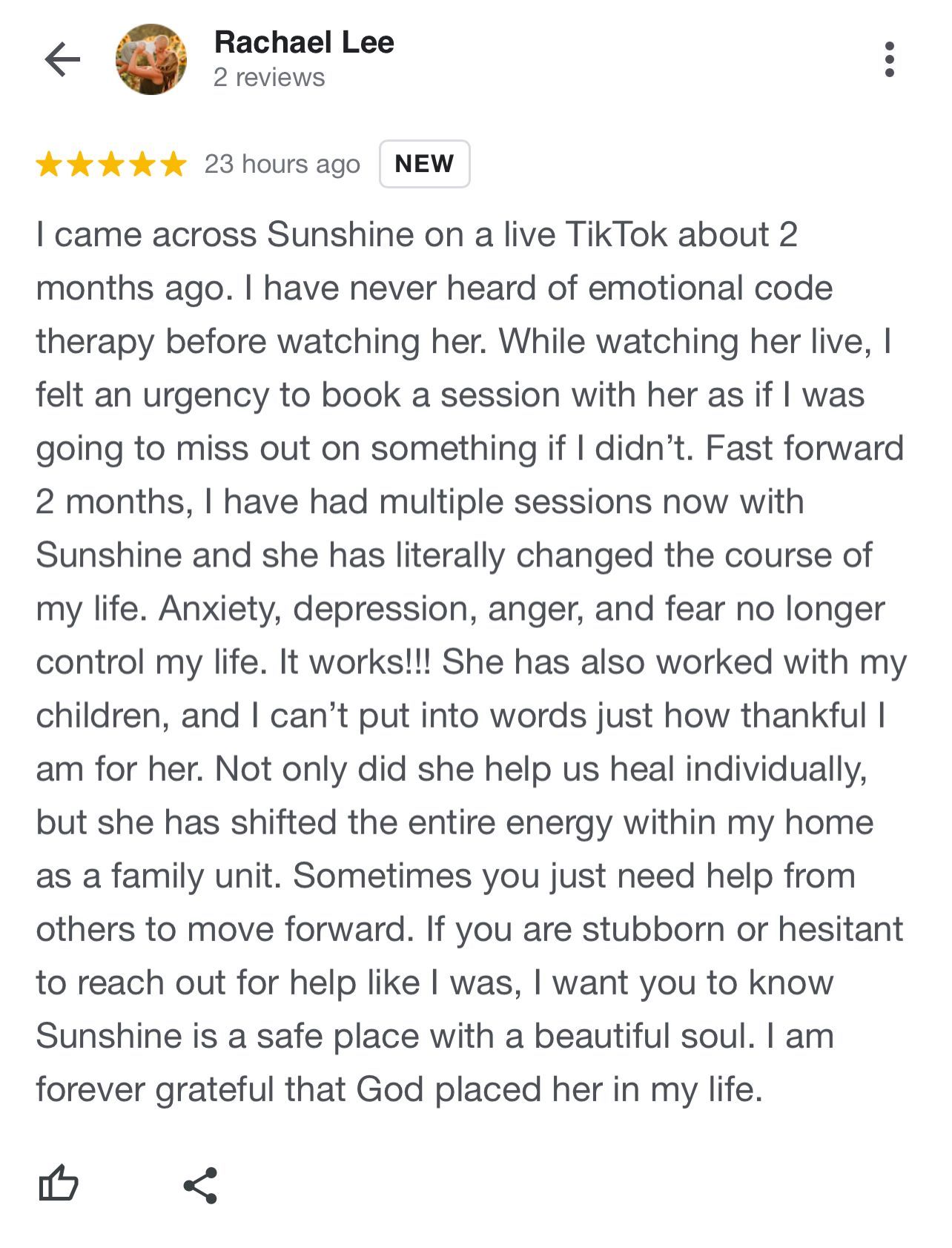Click the "23 hours ago" timestamp
Screen dimensions: 952x1248
pyautogui.click(x=282, y=164)
